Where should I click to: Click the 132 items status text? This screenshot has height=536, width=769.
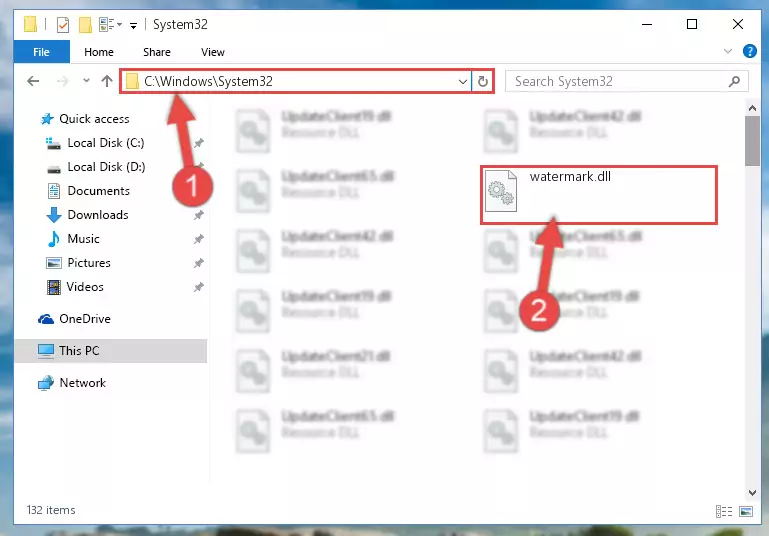[x=51, y=510]
